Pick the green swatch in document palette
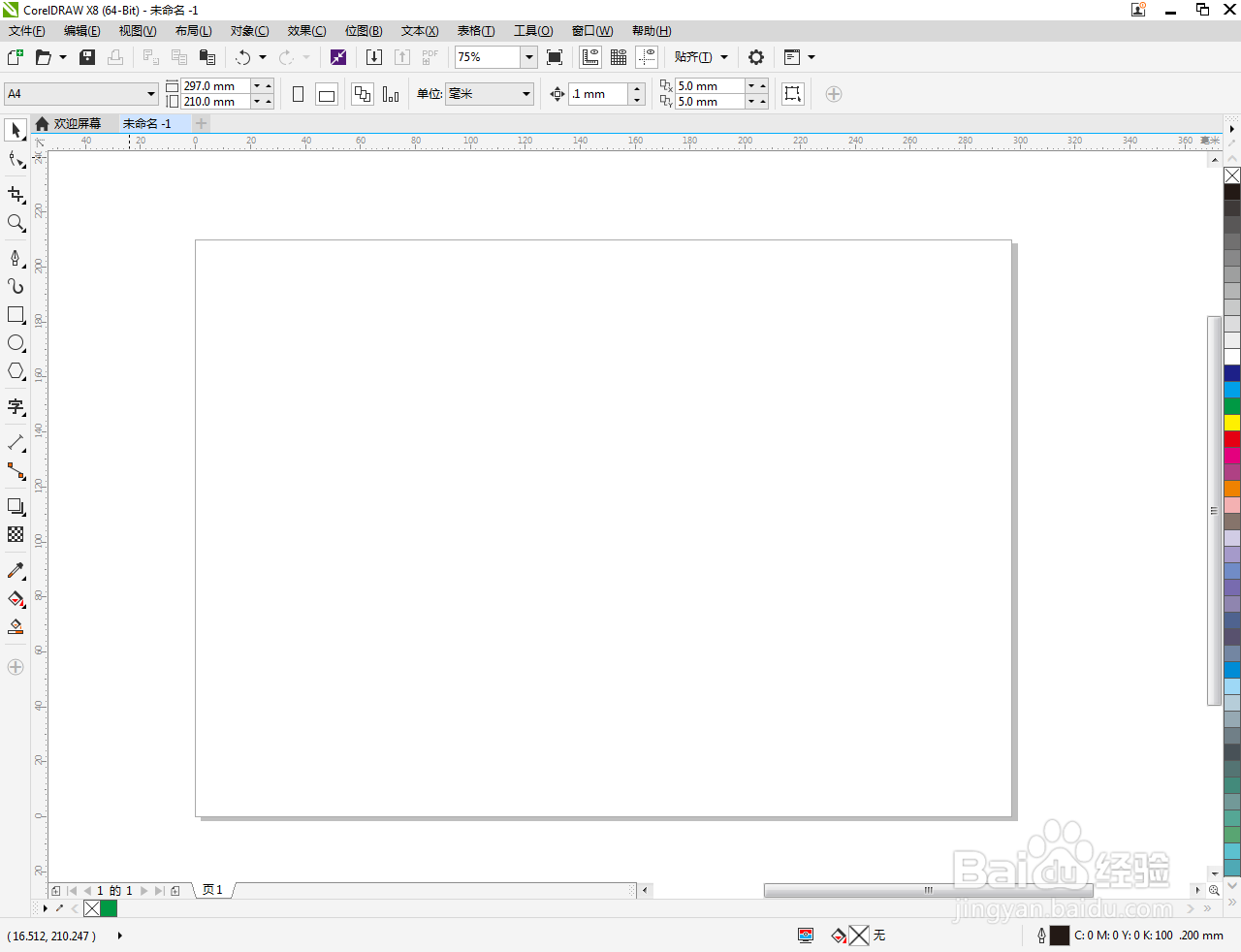This screenshot has width=1241, height=952. point(109,908)
